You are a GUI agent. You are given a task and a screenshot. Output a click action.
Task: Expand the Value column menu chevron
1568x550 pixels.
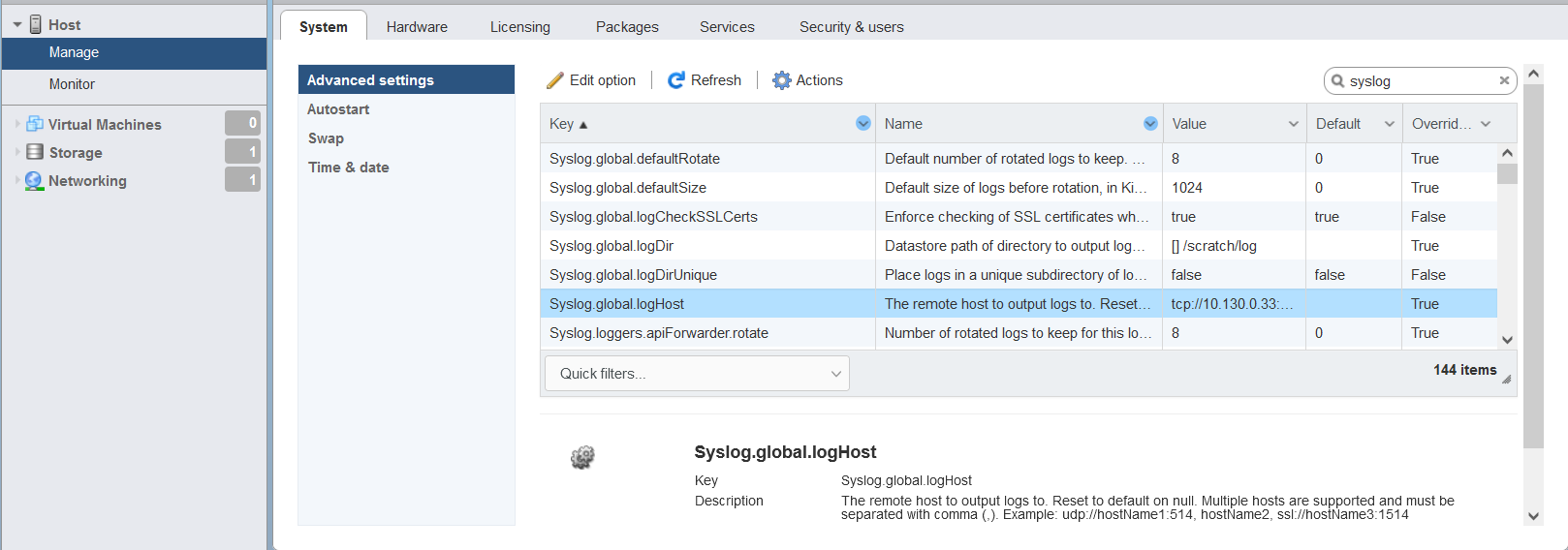pyautogui.click(x=1293, y=124)
